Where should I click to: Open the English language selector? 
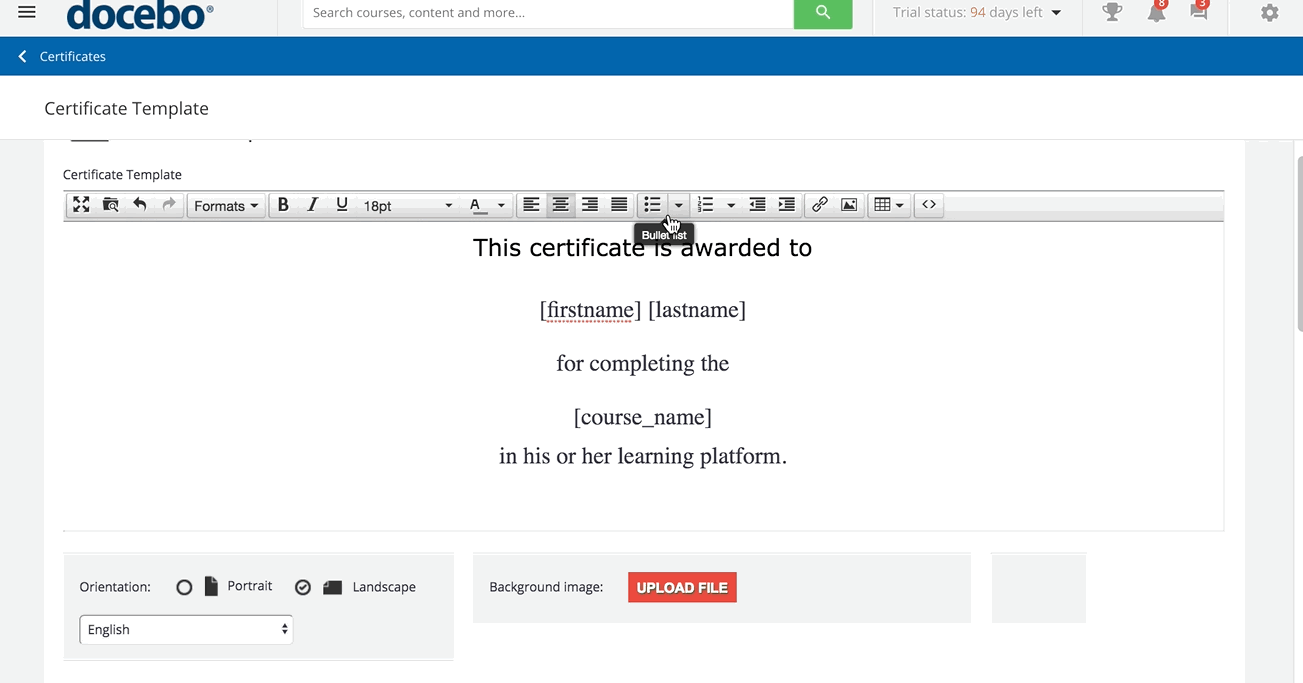tap(186, 630)
